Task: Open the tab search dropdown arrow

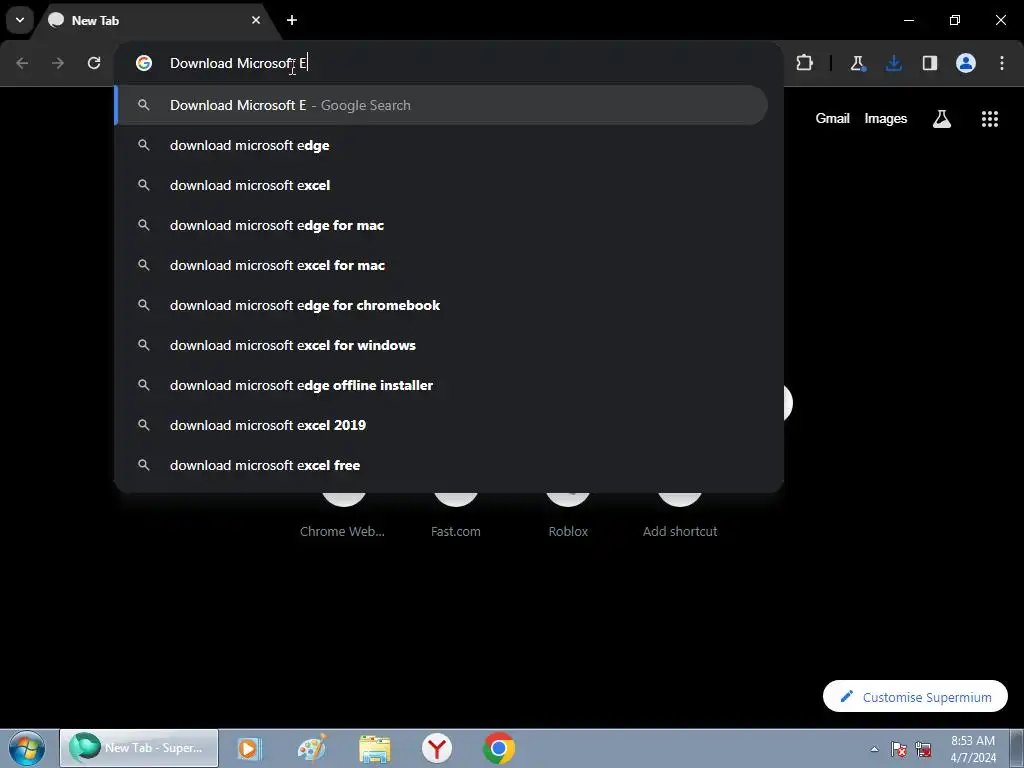Action: pyautogui.click(x=20, y=20)
